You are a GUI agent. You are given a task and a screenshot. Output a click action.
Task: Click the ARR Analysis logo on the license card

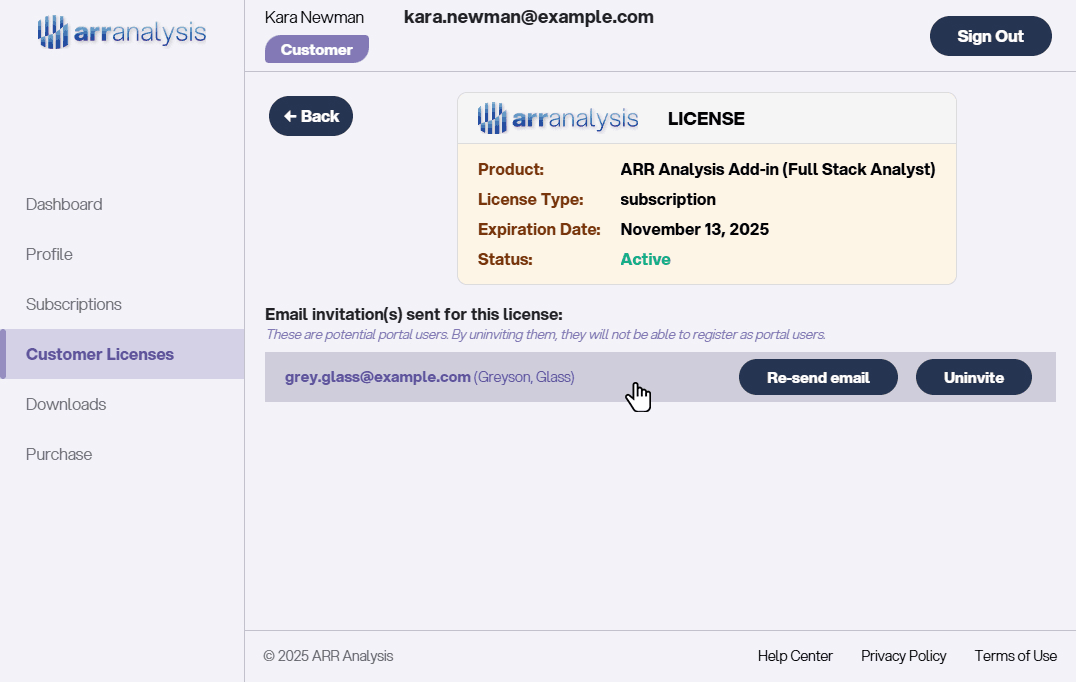click(557, 117)
